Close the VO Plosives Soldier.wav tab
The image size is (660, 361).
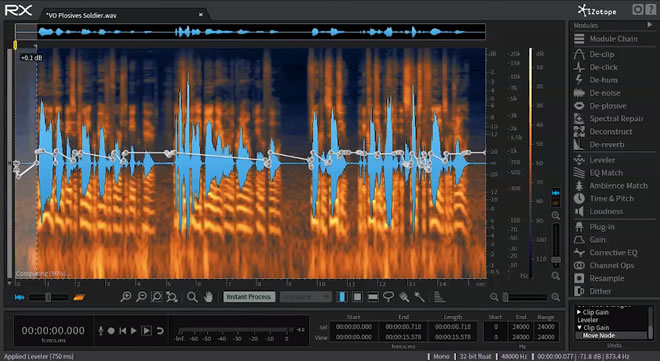201,15
